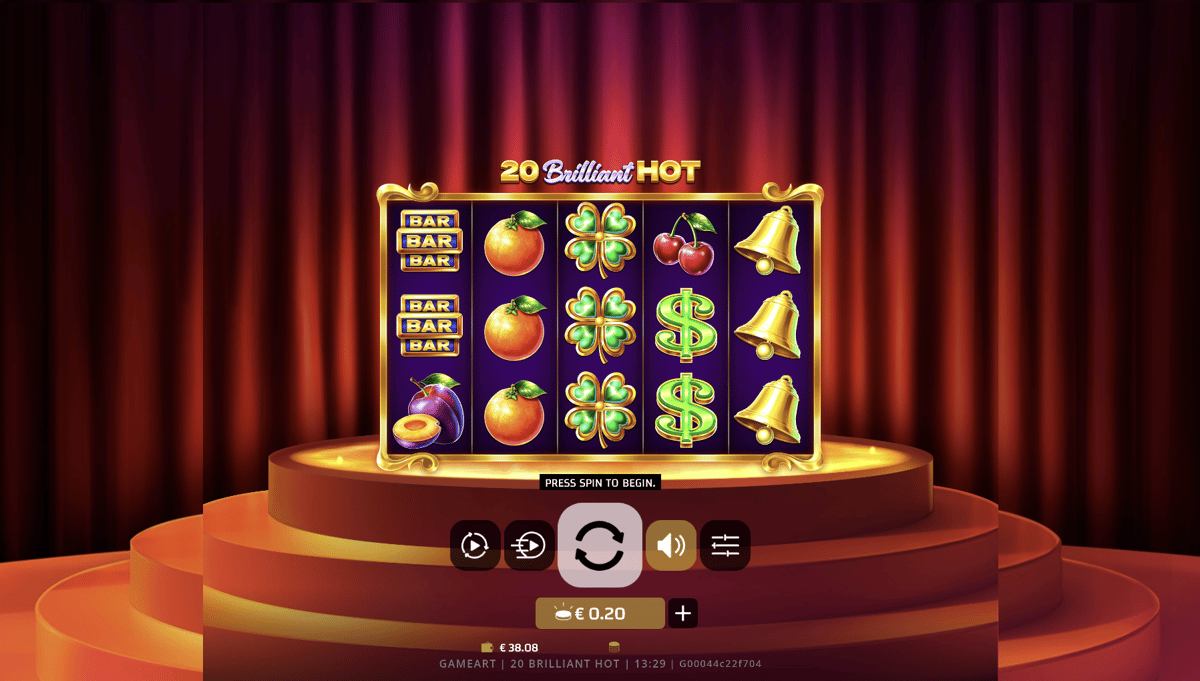
Task: Click the GAMEART provider label
Action: point(469,664)
